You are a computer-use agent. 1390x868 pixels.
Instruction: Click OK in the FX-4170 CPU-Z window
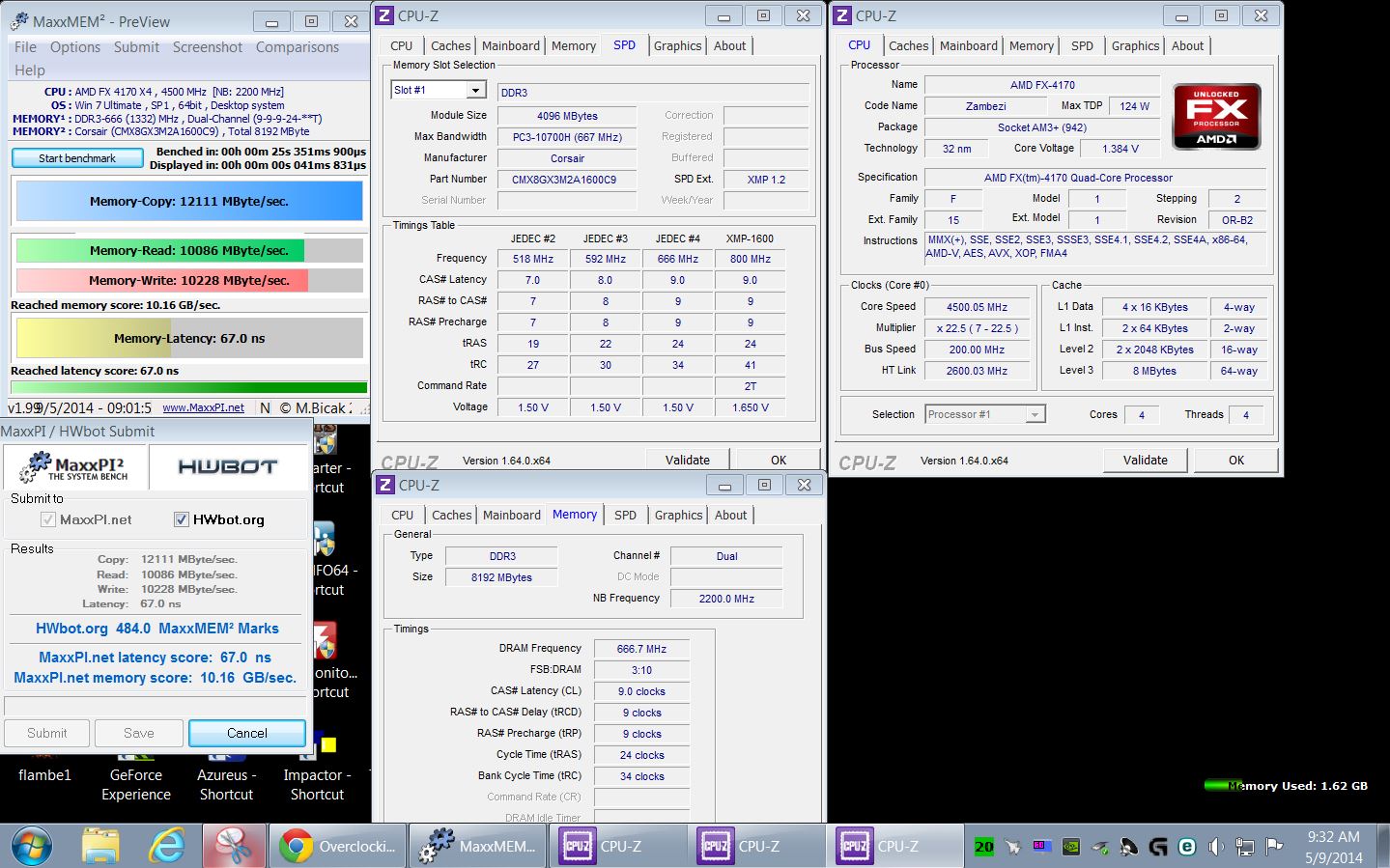tap(1235, 460)
